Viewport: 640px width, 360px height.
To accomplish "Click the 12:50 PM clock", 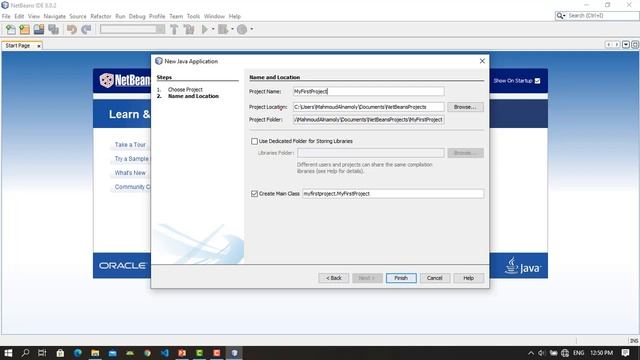I will [x=602, y=353].
